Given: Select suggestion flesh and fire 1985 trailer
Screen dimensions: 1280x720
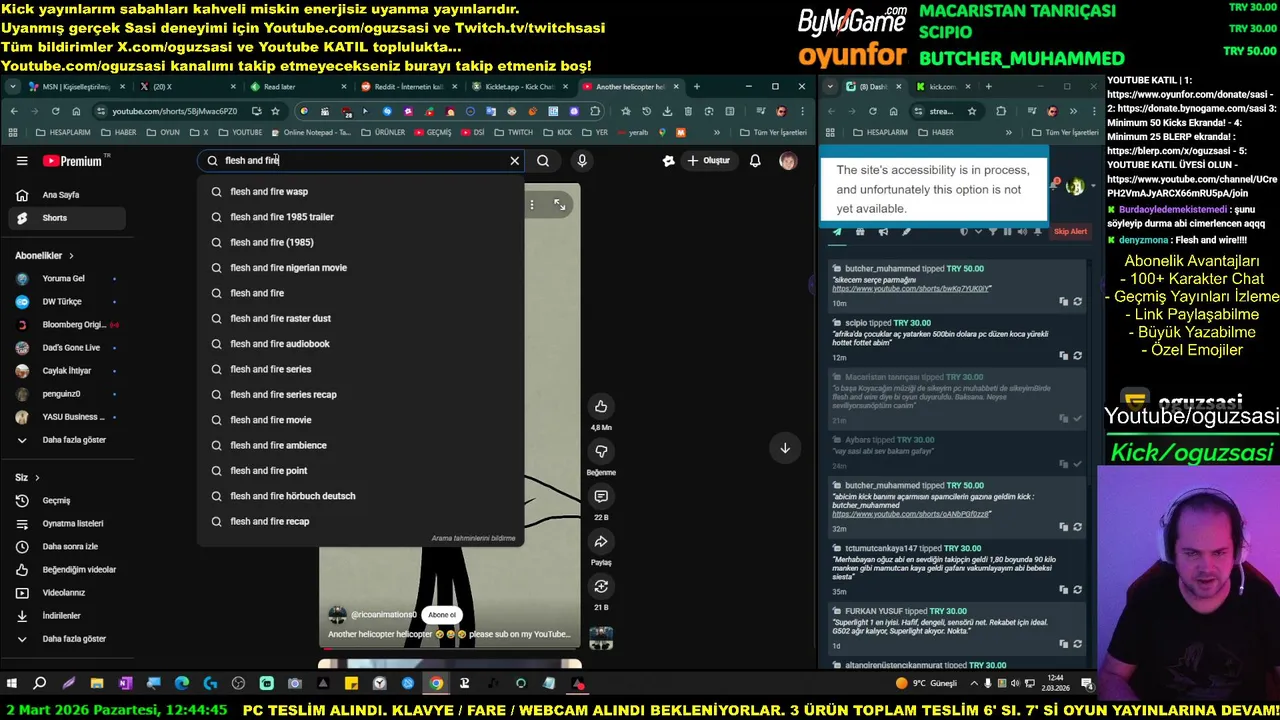Looking at the screenshot, I should 360,217.
